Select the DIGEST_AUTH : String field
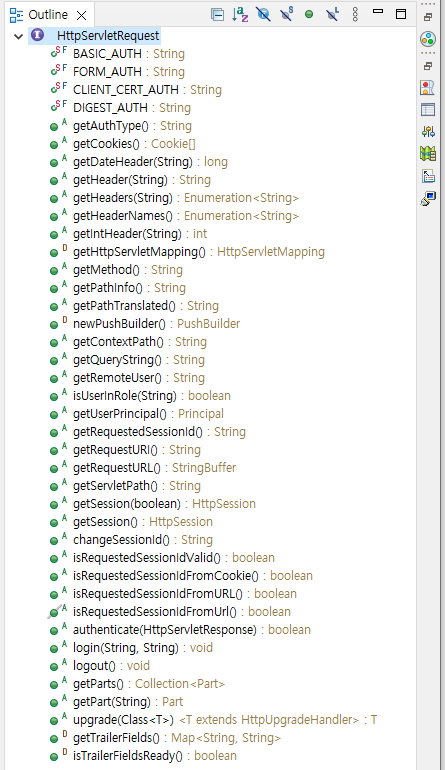The width and height of the screenshot is (445, 770). pyautogui.click(x=121, y=108)
